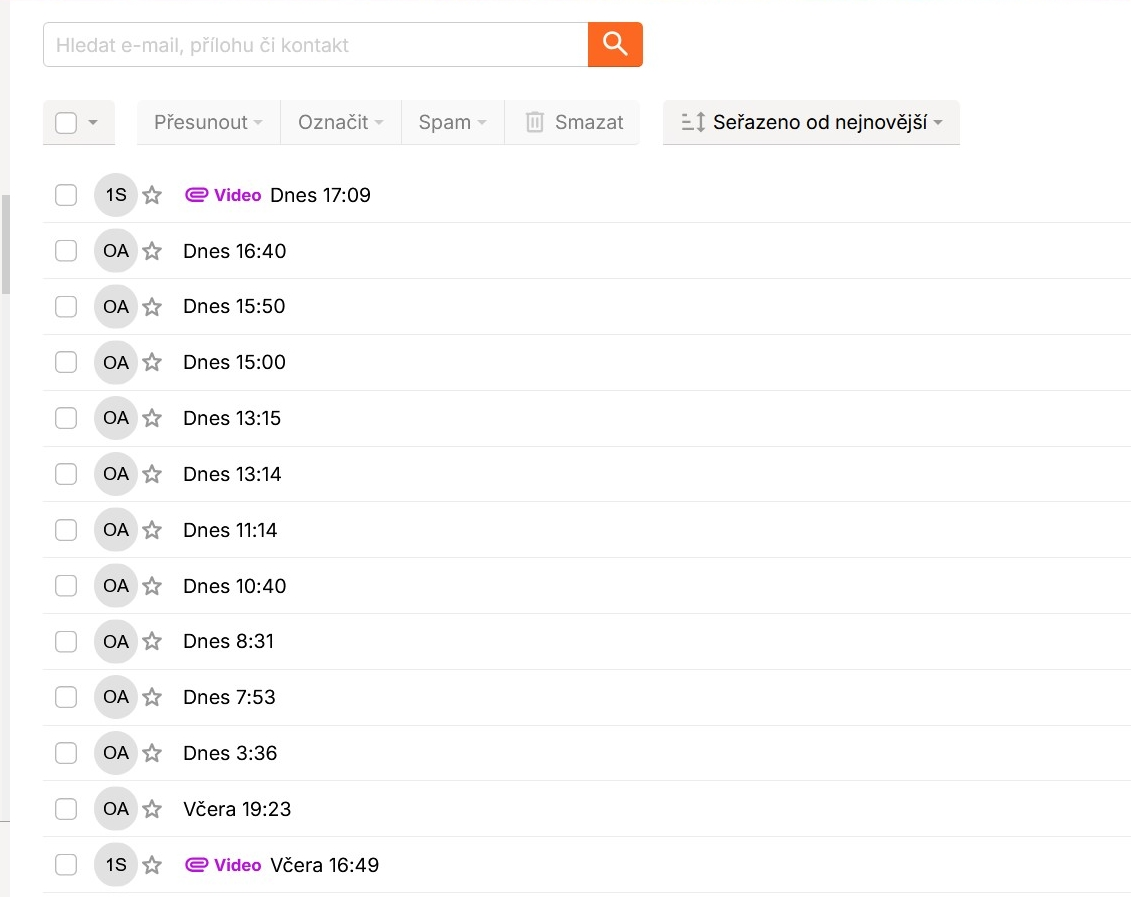Star the email from Včera 16:49
Viewport: 1131px width, 897px height.
click(151, 865)
